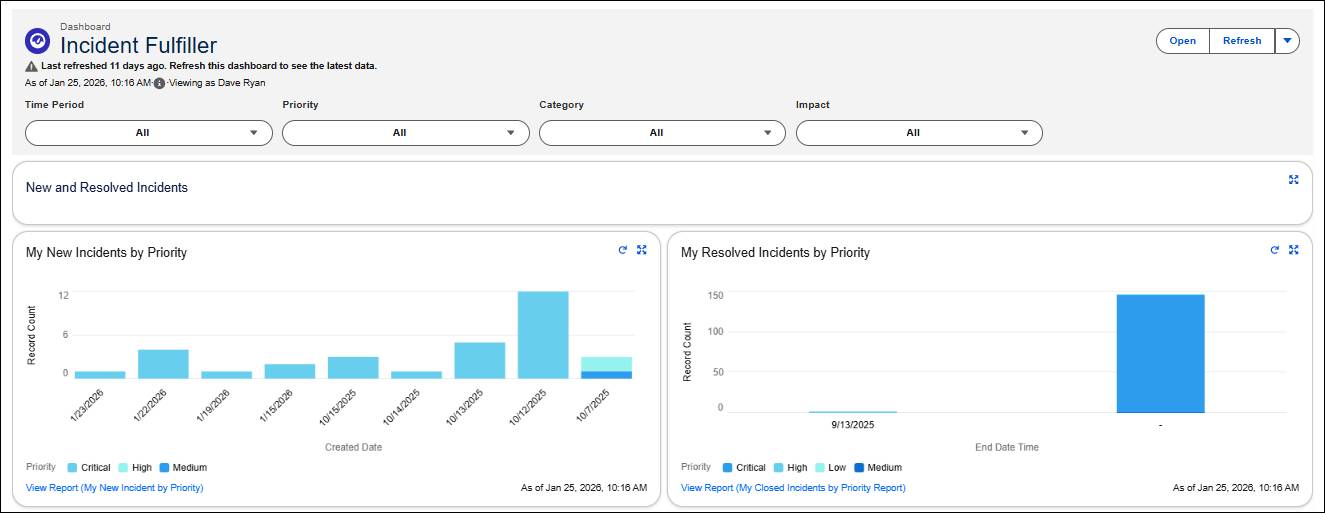The image size is (1325, 513).
Task: Click Critical legend swatch in My Resolved Incidents chart
Action: 727,467
